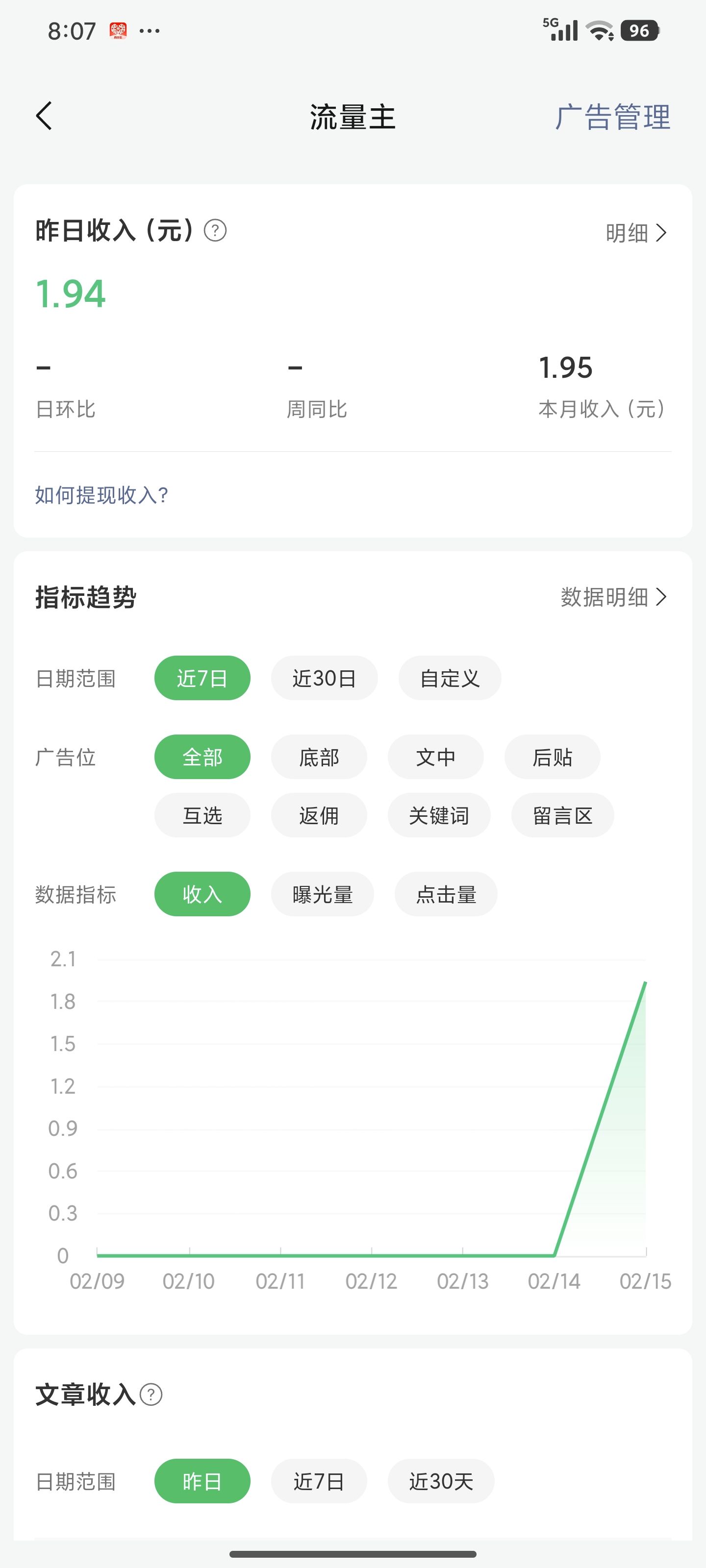706x1568 pixels.
Task: Open the 如何提现收入? help link
Action: [x=101, y=495]
